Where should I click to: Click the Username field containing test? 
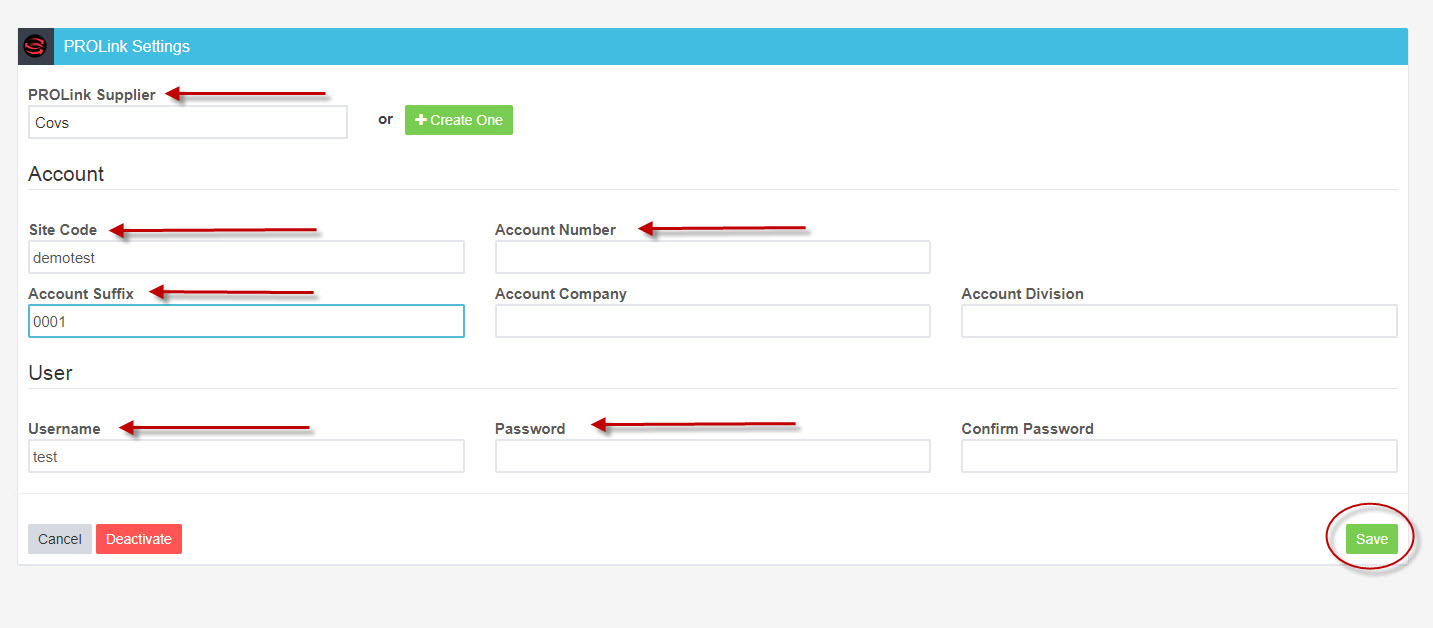(x=246, y=456)
